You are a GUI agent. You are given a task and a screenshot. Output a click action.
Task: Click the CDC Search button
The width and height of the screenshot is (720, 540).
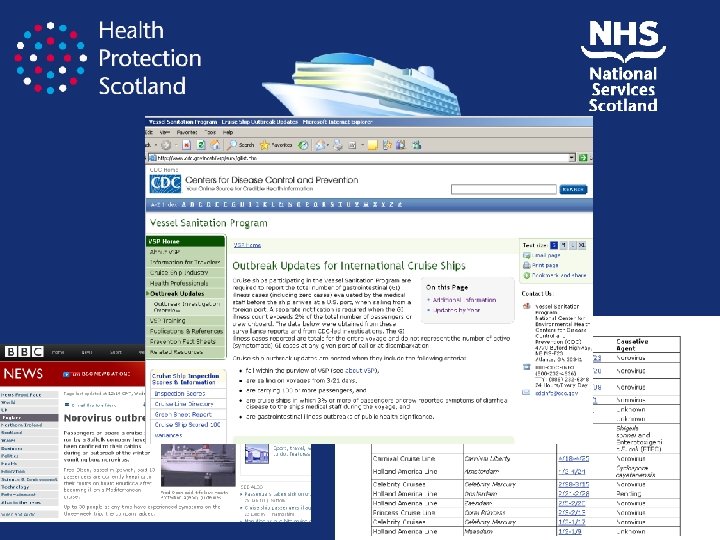click(x=573, y=189)
